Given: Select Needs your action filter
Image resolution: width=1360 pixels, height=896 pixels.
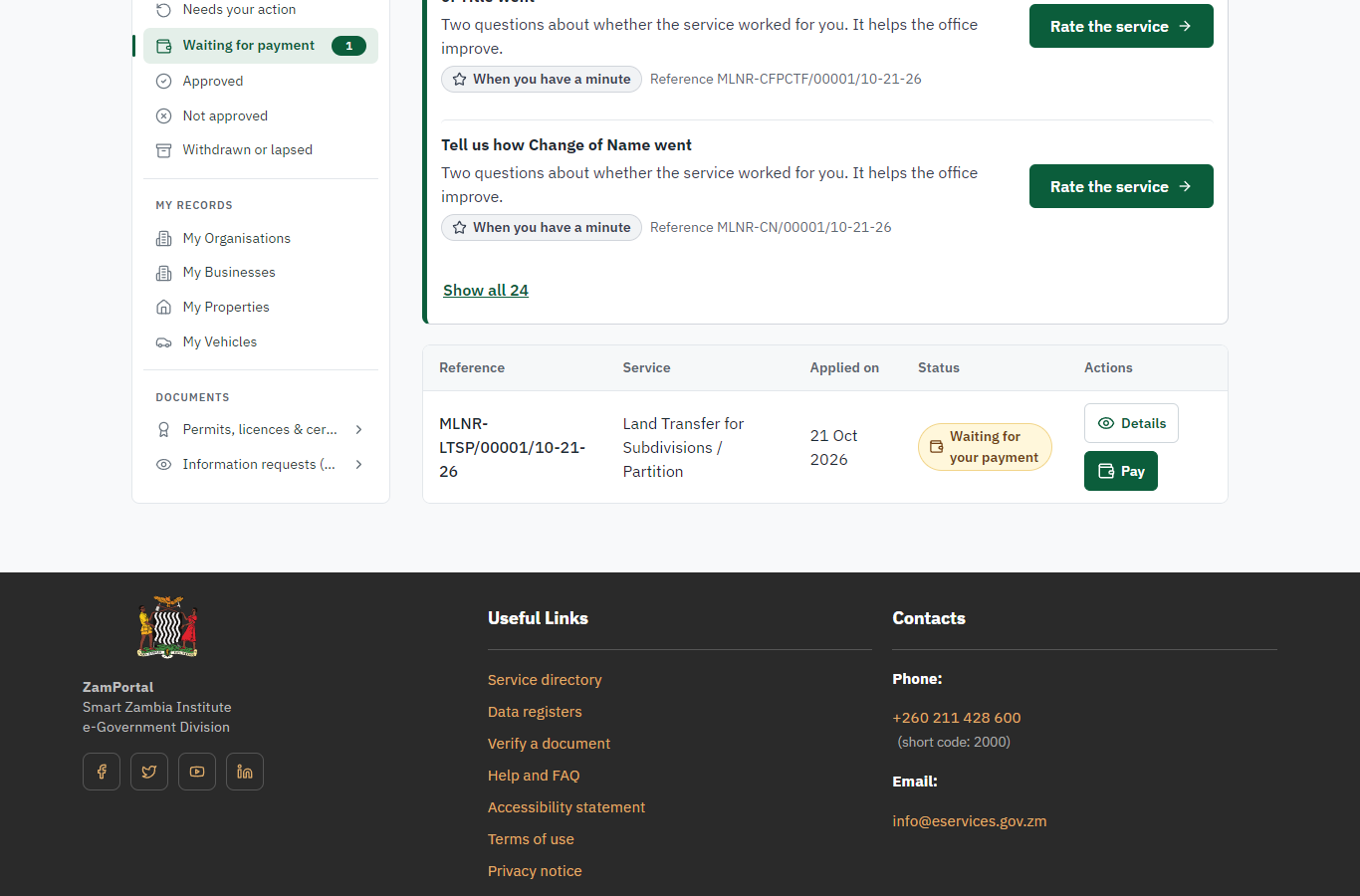Looking at the screenshot, I should pos(261,10).
